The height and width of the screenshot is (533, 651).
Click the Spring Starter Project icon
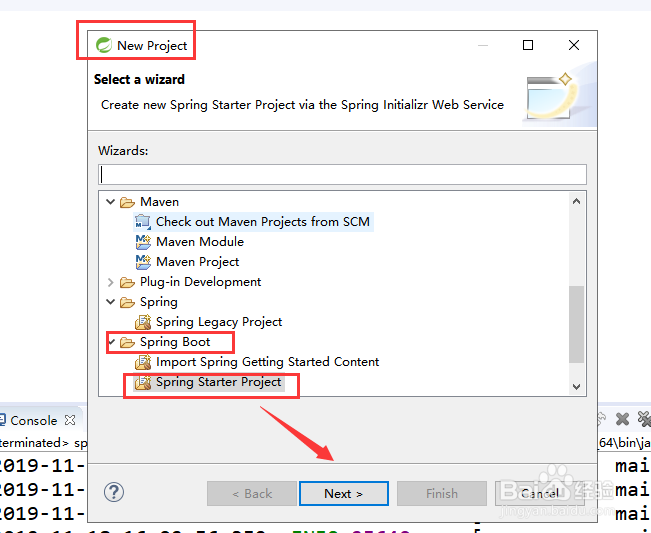143,382
